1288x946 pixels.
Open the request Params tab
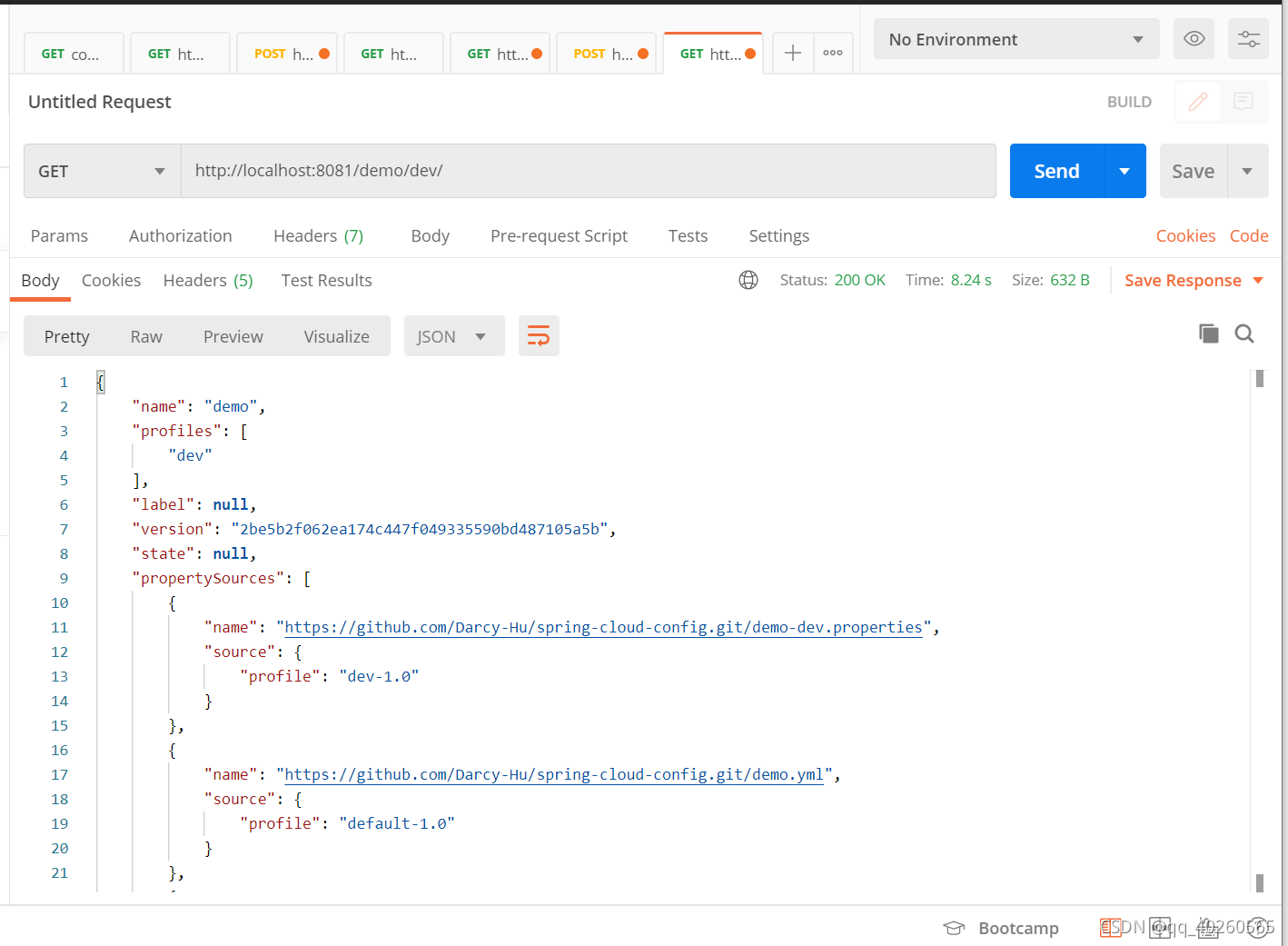(59, 235)
